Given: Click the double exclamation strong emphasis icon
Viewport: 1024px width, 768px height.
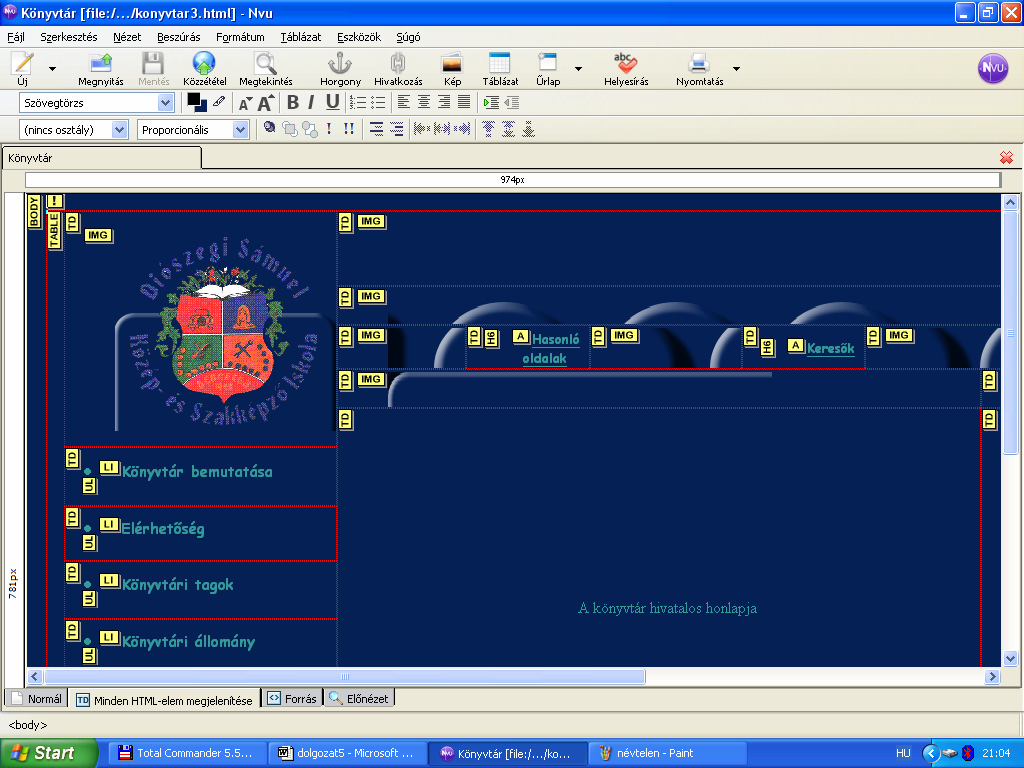Looking at the screenshot, I should (349, 129).
